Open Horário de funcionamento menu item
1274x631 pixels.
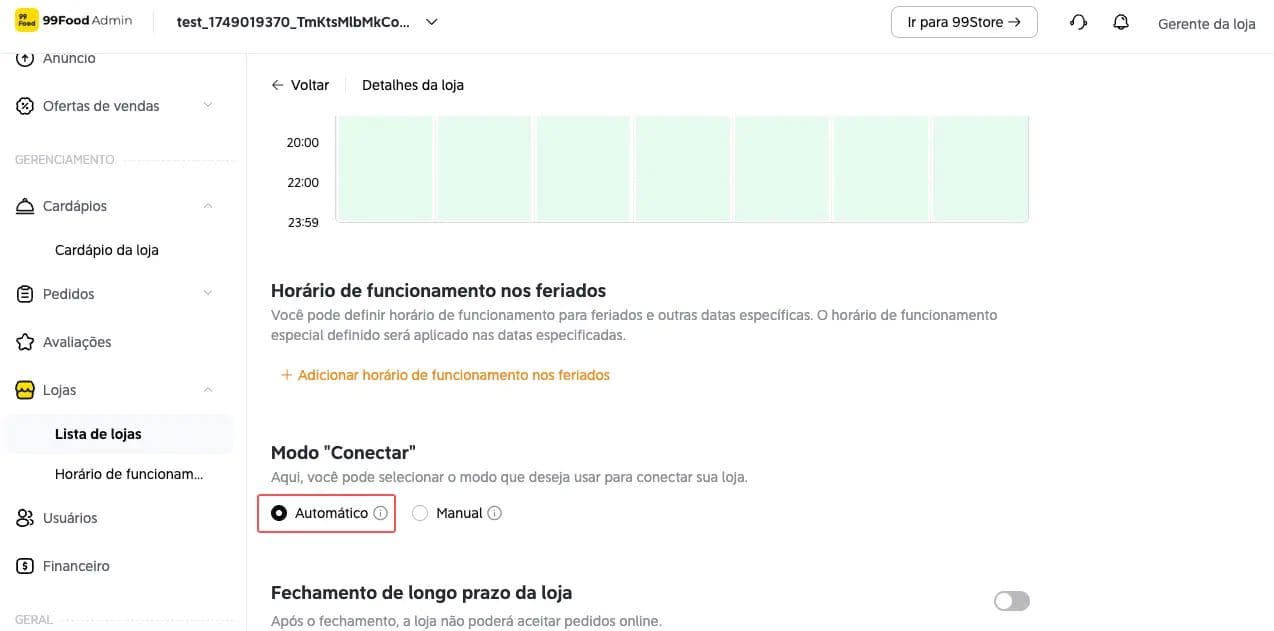(x=129, y=474)
